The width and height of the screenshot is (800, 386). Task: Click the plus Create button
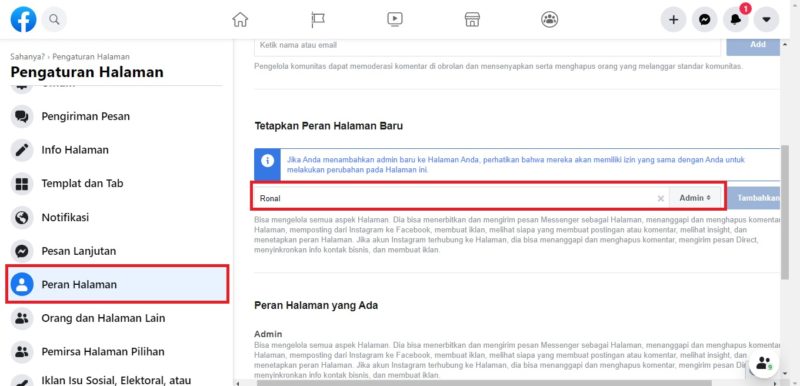(x=673, y=20)
